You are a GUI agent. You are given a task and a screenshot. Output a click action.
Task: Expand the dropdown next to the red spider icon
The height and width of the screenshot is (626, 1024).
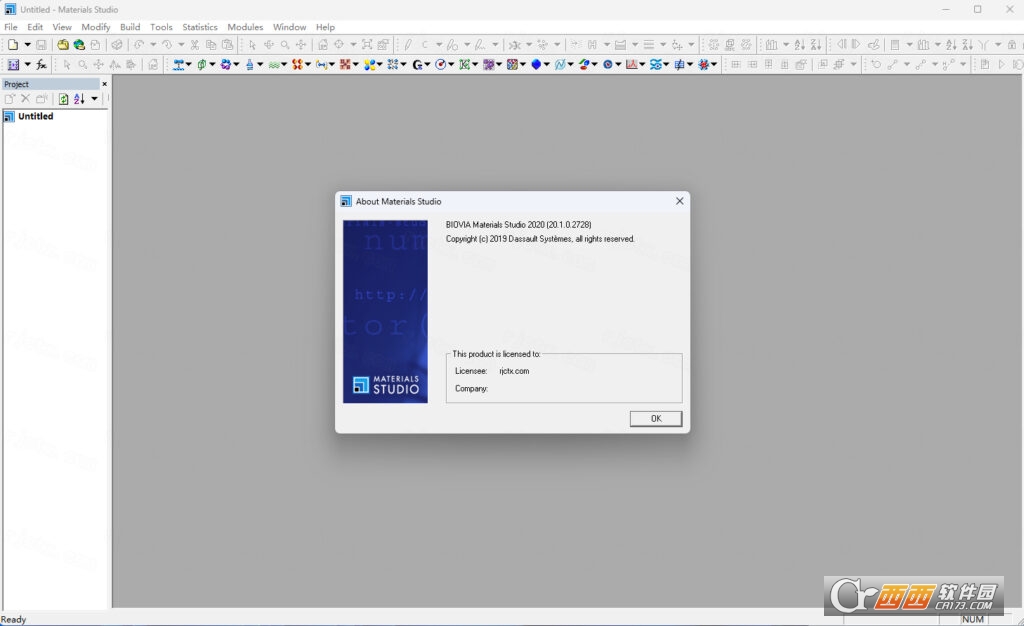(x=714, y=64)
